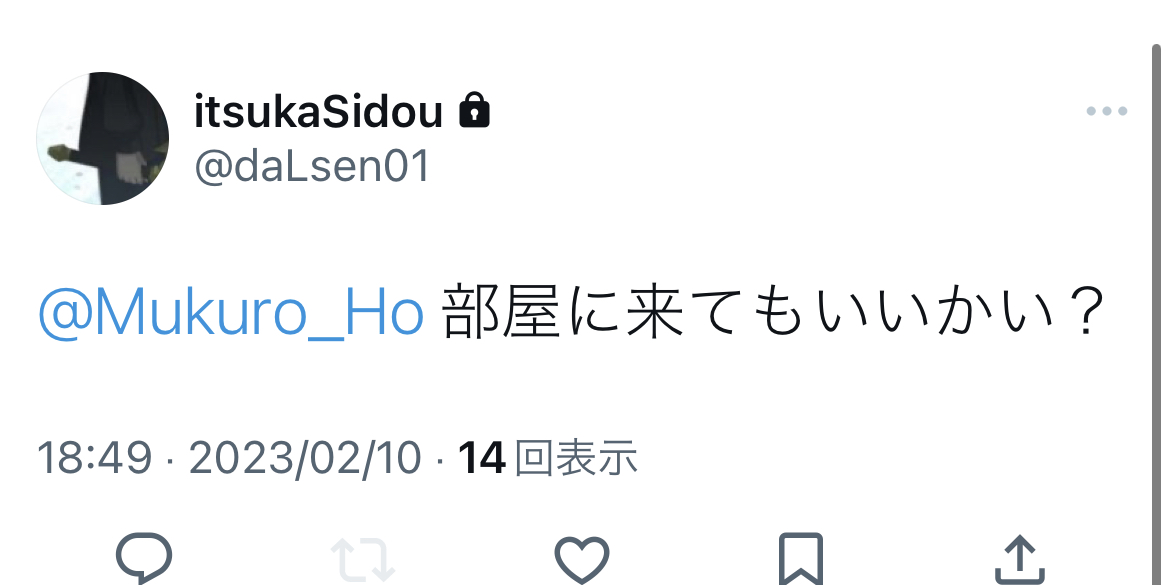Open the three-dot more options menu
The height and width of the screenshot is (585, 1170).
point(1107,111)
